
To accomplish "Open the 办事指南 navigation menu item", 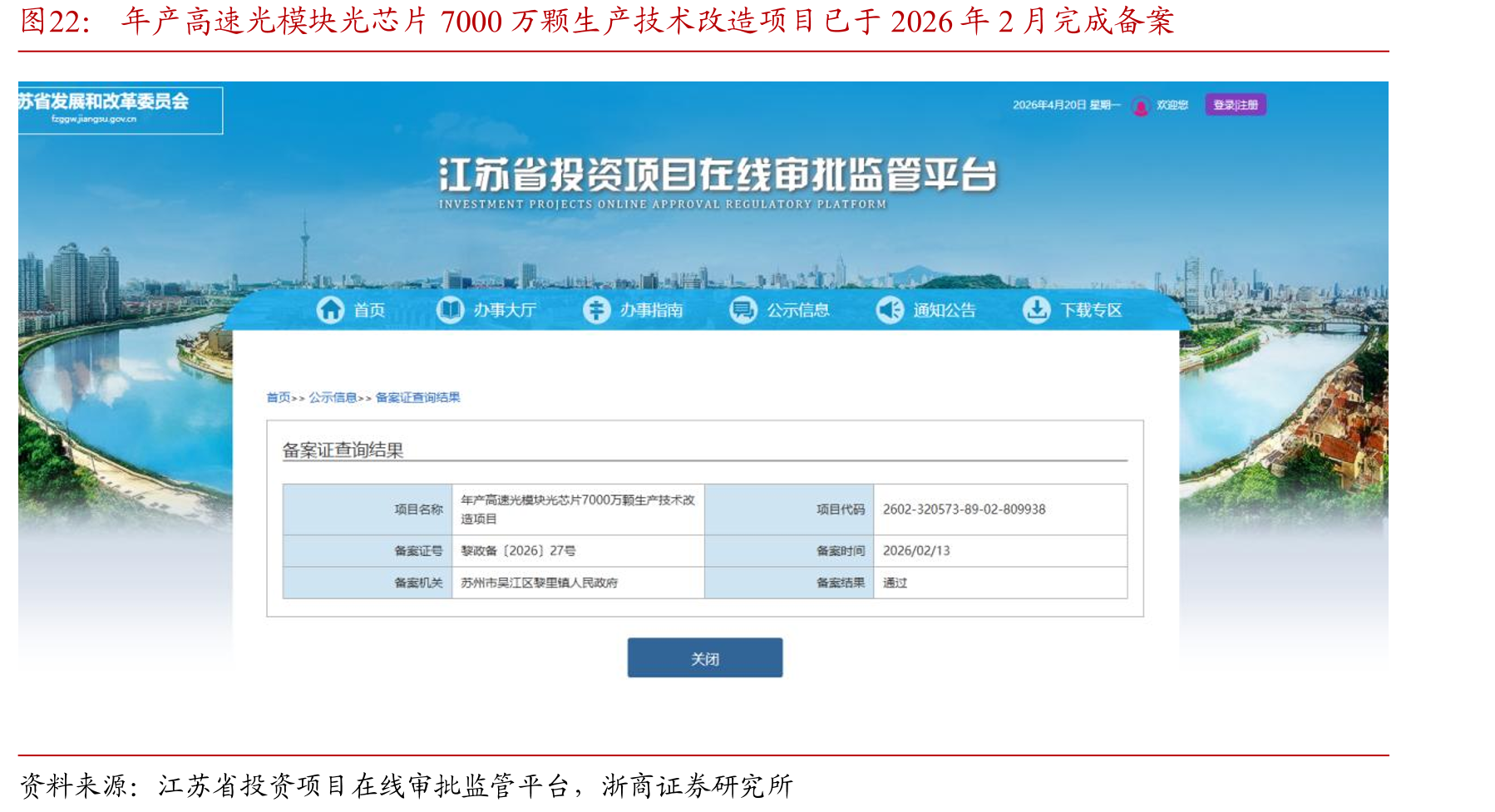I will pyautogui.click(x=651, y=310).
